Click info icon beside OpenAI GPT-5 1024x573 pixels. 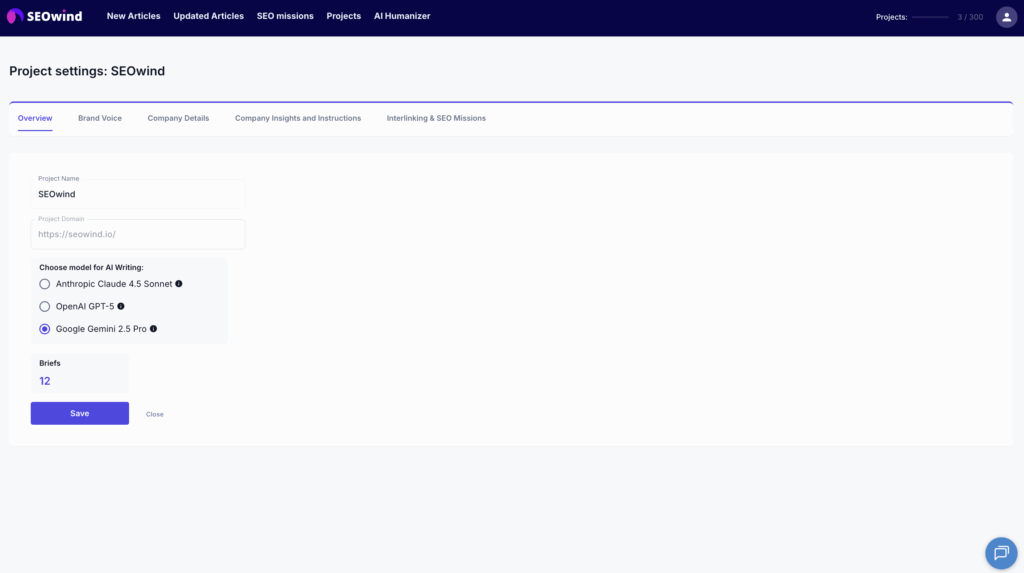coord(121,306)
